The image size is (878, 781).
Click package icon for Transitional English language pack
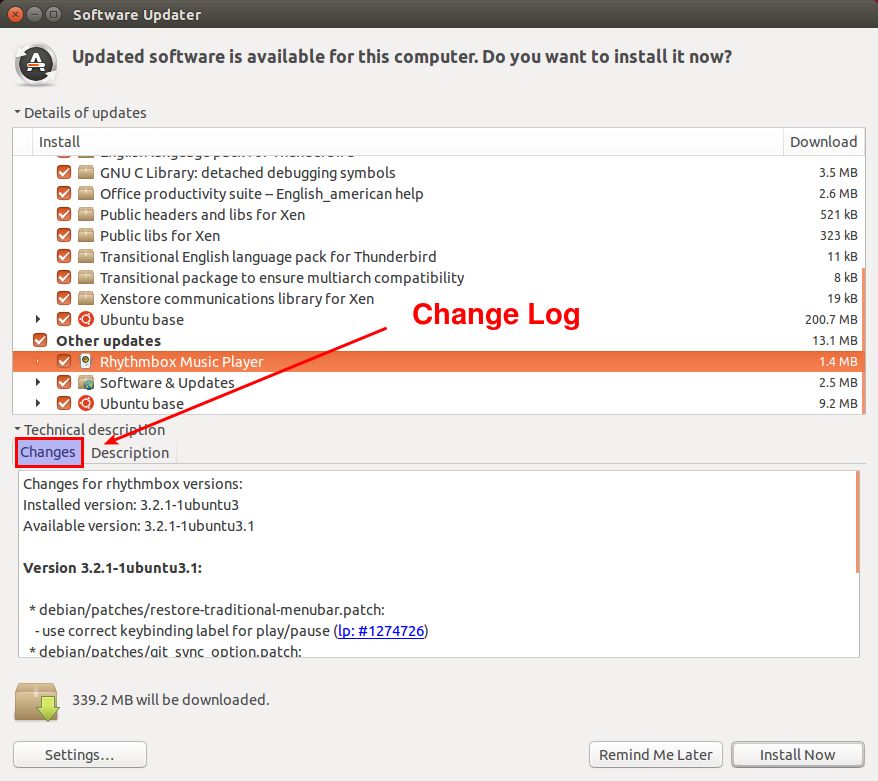[x=86, y=256]
